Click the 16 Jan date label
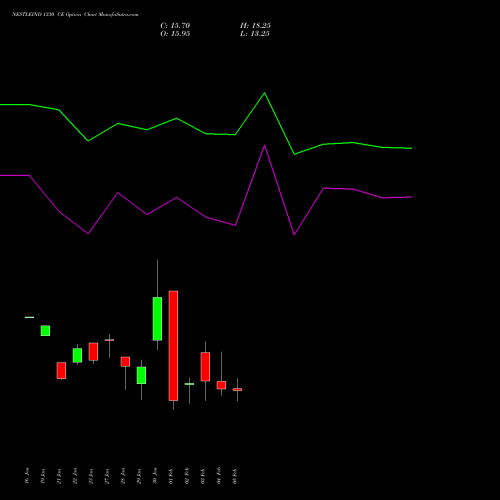500x500 pixels. (27, 476)
